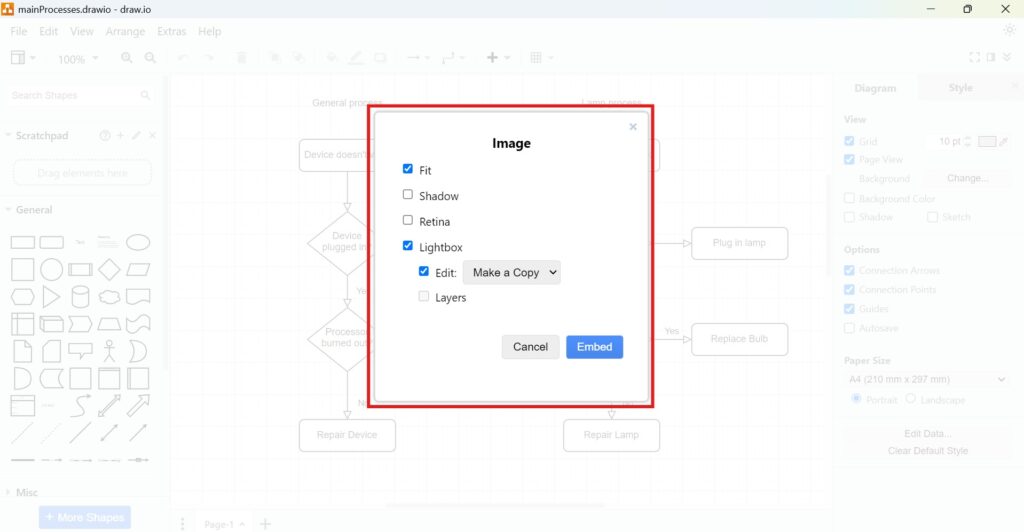This screenshot has width=1024, height=532.
Task: Switch to the Style tab
Action: pos(960,88)
